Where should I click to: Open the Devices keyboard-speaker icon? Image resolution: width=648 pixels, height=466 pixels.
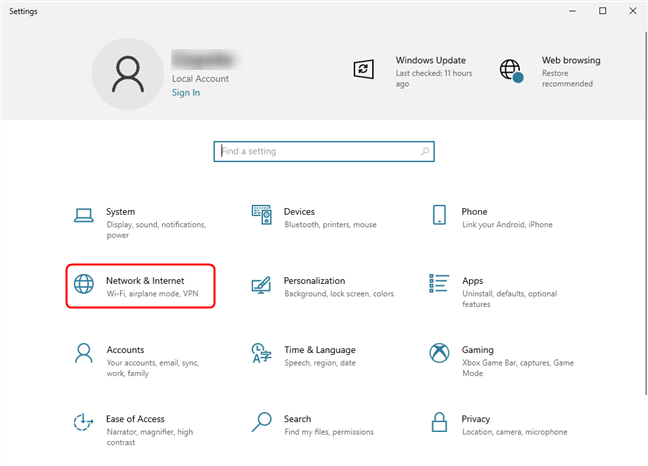coord(262,215)
